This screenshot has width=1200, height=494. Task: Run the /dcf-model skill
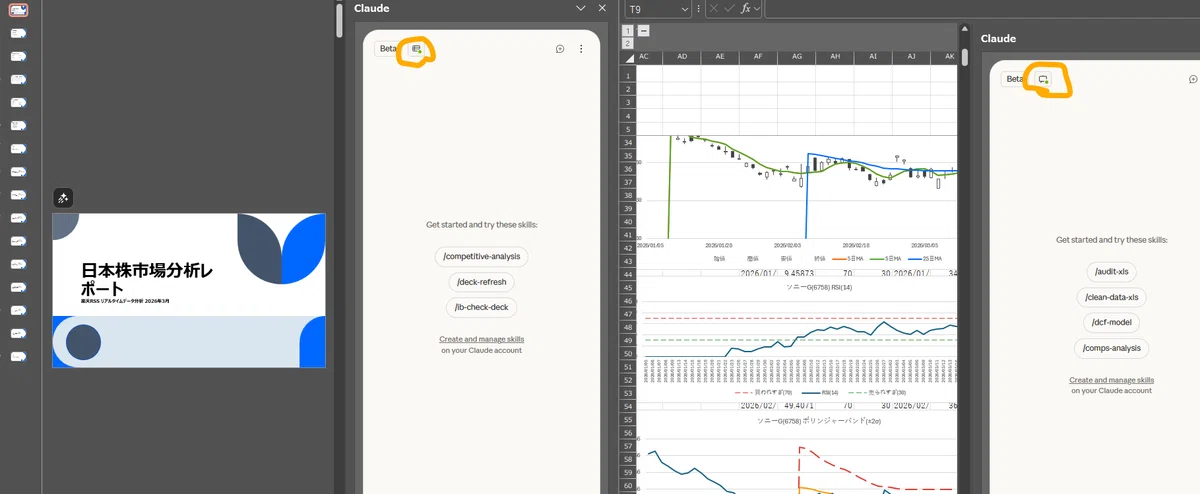click(x=1112, y=323)
